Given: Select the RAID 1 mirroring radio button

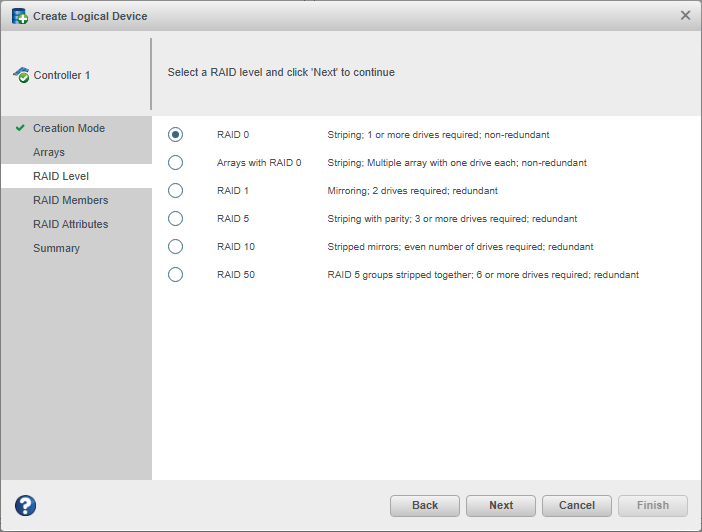Looking at the screenshot, I should pos(176,190).
